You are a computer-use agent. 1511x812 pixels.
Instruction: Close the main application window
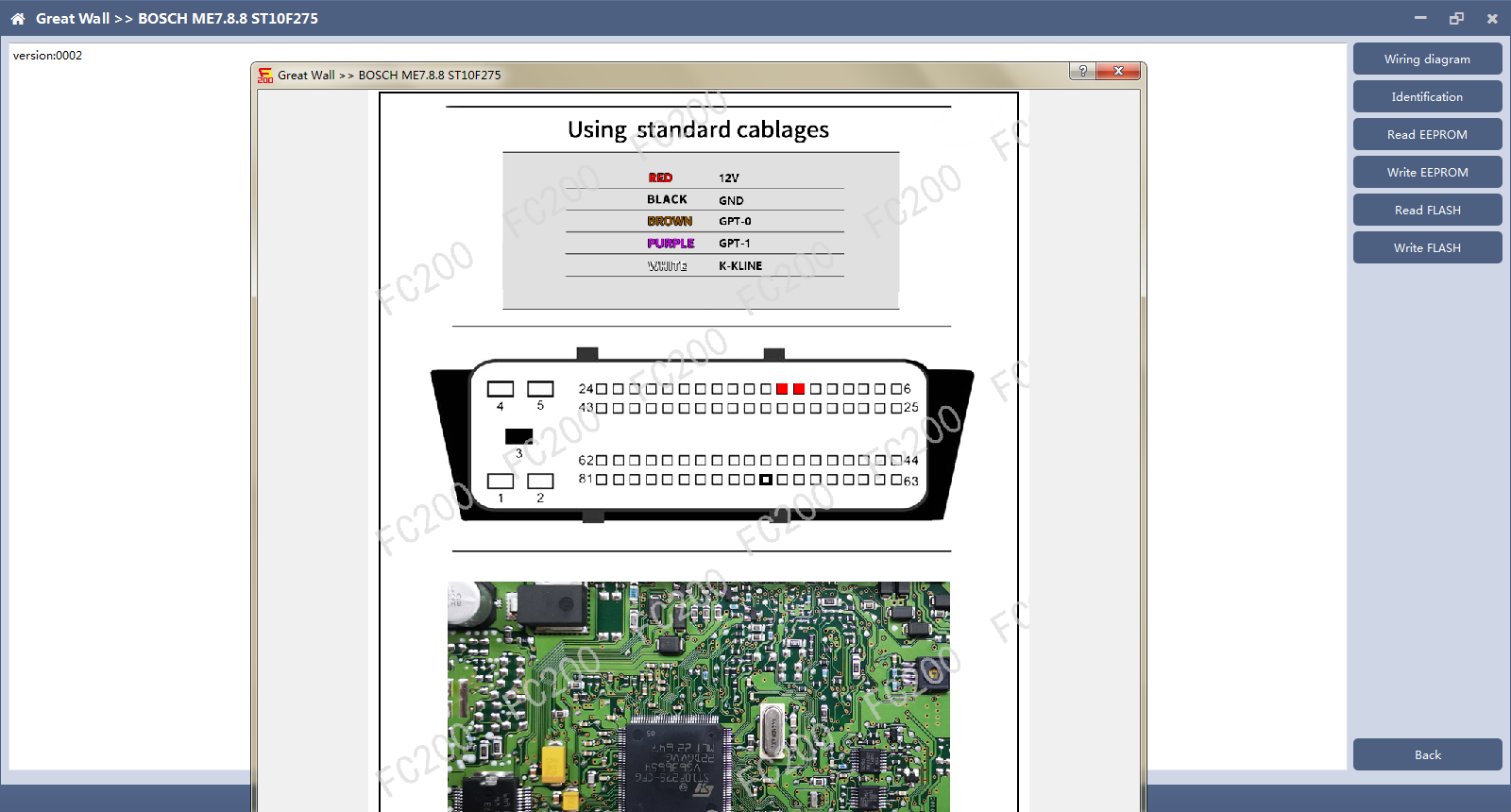tap(1492, 18)
